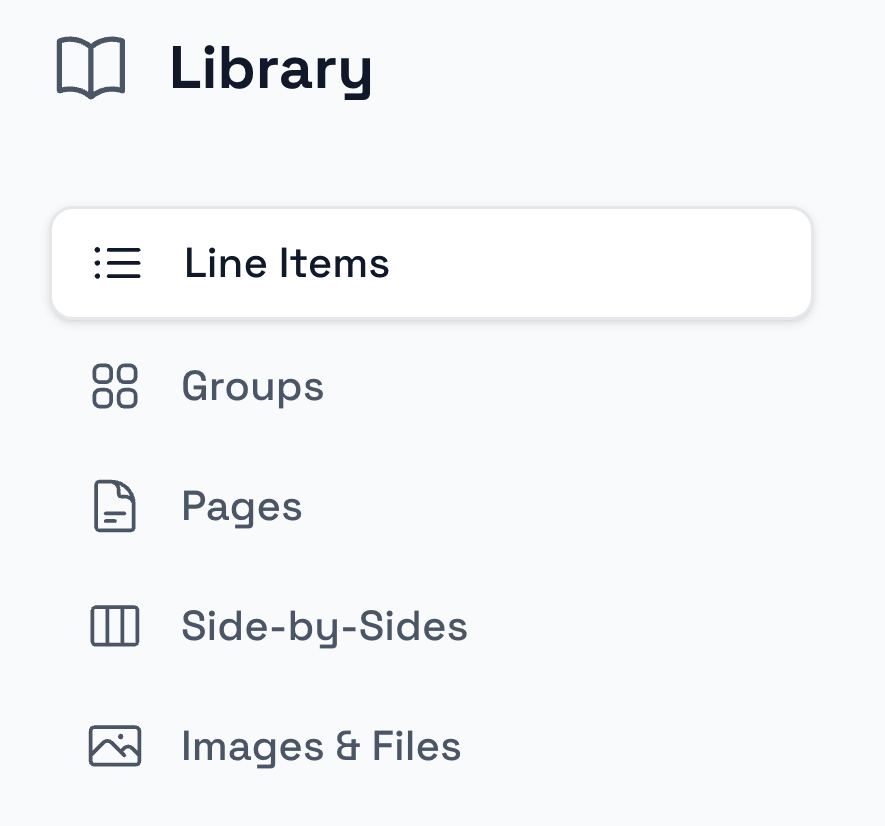Click the word Library in the header
The width and height of the screenshot is (885, 826).
tap(271, 68)
